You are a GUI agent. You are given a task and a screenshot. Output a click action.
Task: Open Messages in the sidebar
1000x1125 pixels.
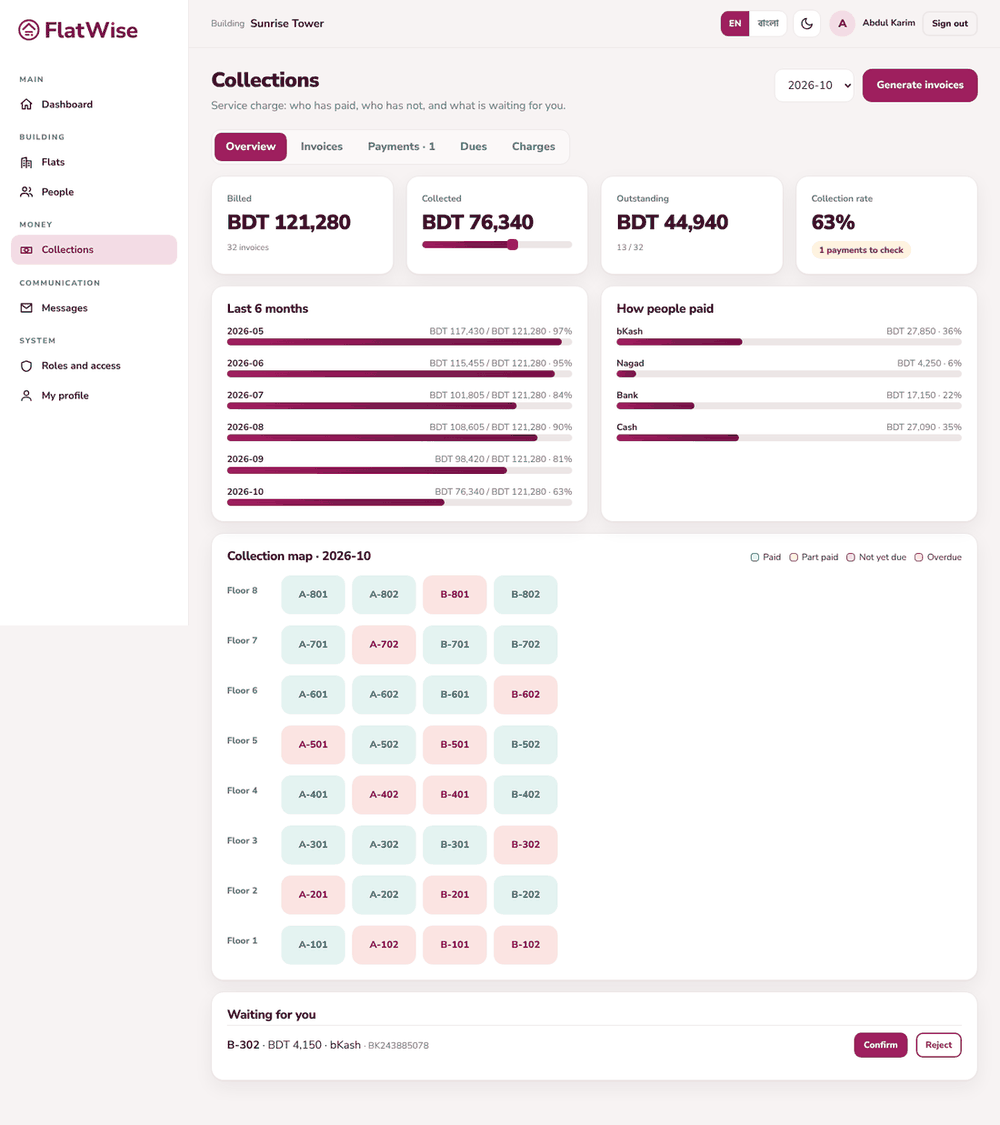[x=94, y=308]
